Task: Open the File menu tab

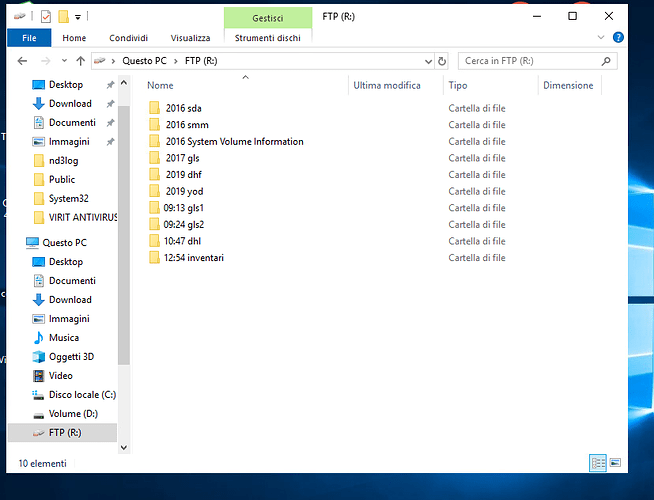Action: pos(29,38)
